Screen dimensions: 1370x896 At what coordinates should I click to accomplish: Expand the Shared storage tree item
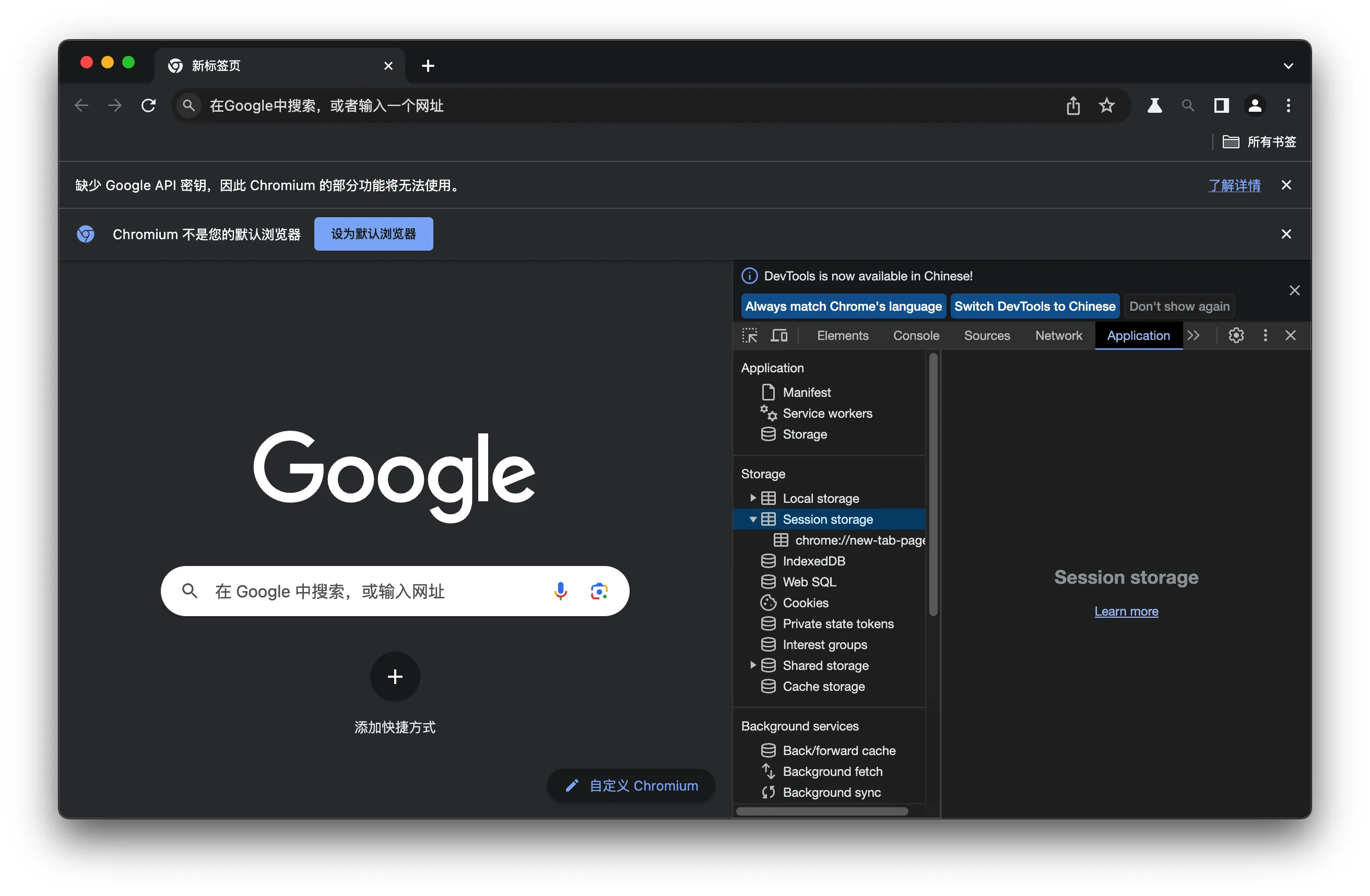(752, 665)
